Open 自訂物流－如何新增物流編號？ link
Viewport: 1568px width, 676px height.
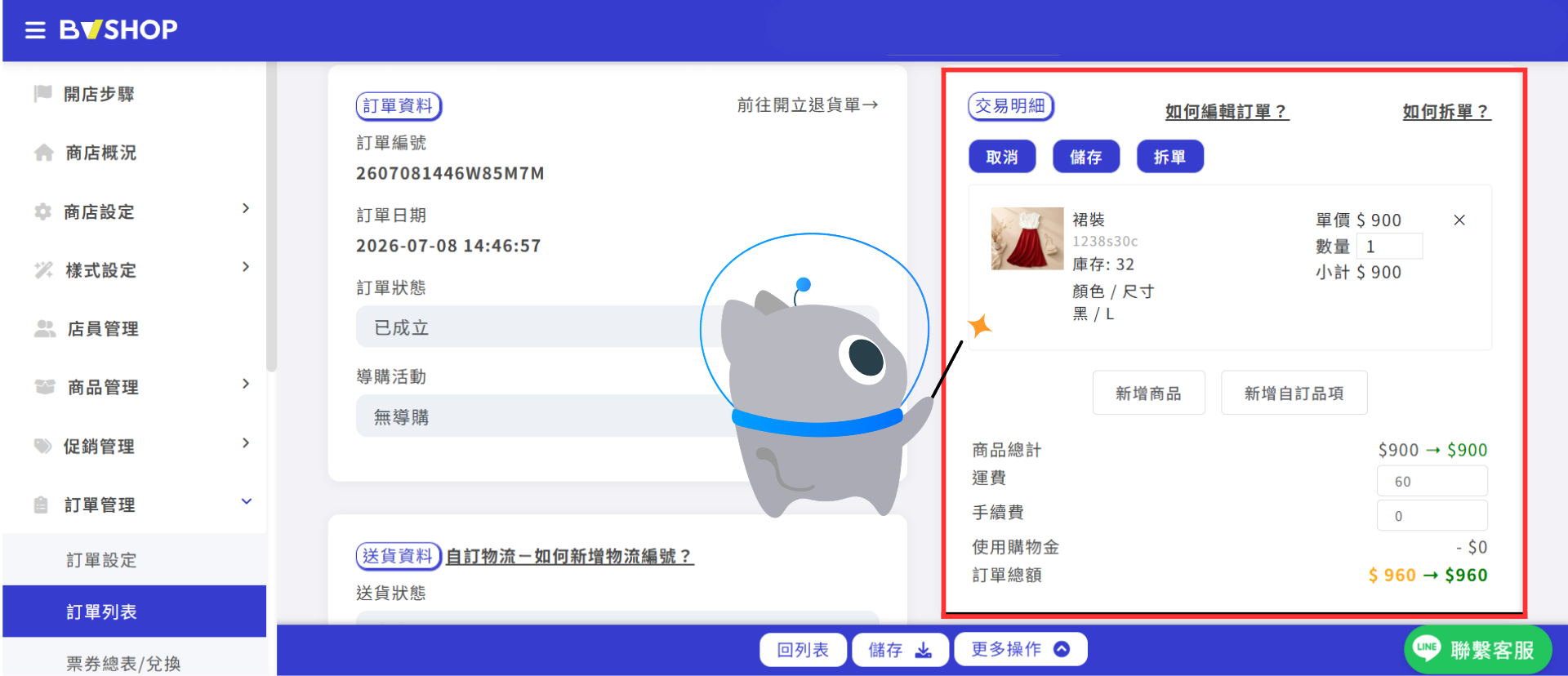[x=570, y=557]
